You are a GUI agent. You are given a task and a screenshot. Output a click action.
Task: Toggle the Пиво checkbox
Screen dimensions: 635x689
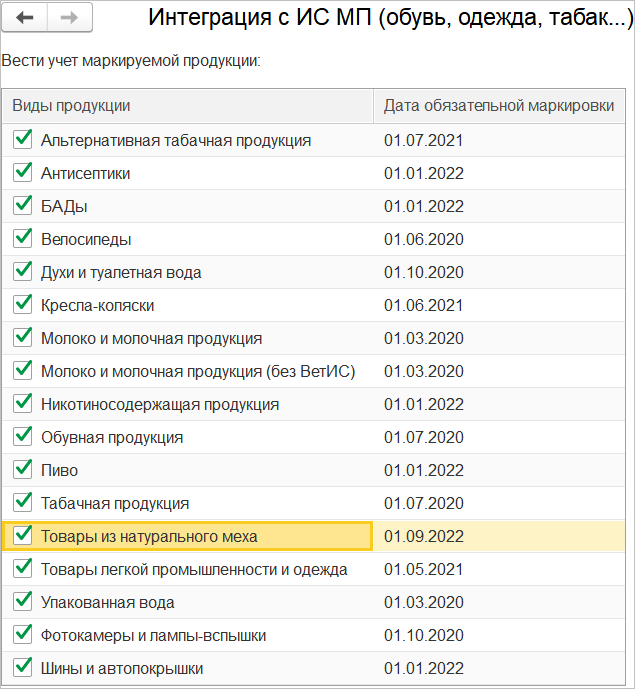(x=23, y=470)
